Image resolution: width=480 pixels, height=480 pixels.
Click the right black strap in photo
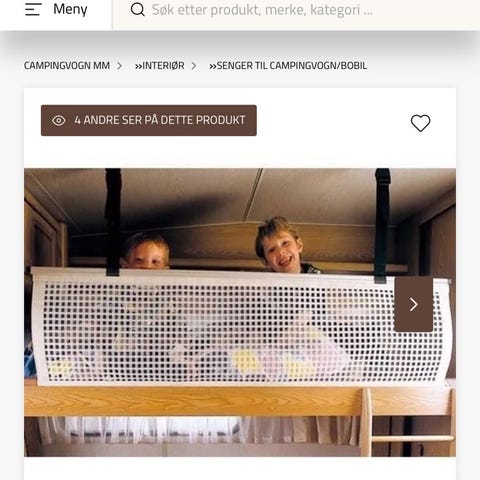[382, 226]
